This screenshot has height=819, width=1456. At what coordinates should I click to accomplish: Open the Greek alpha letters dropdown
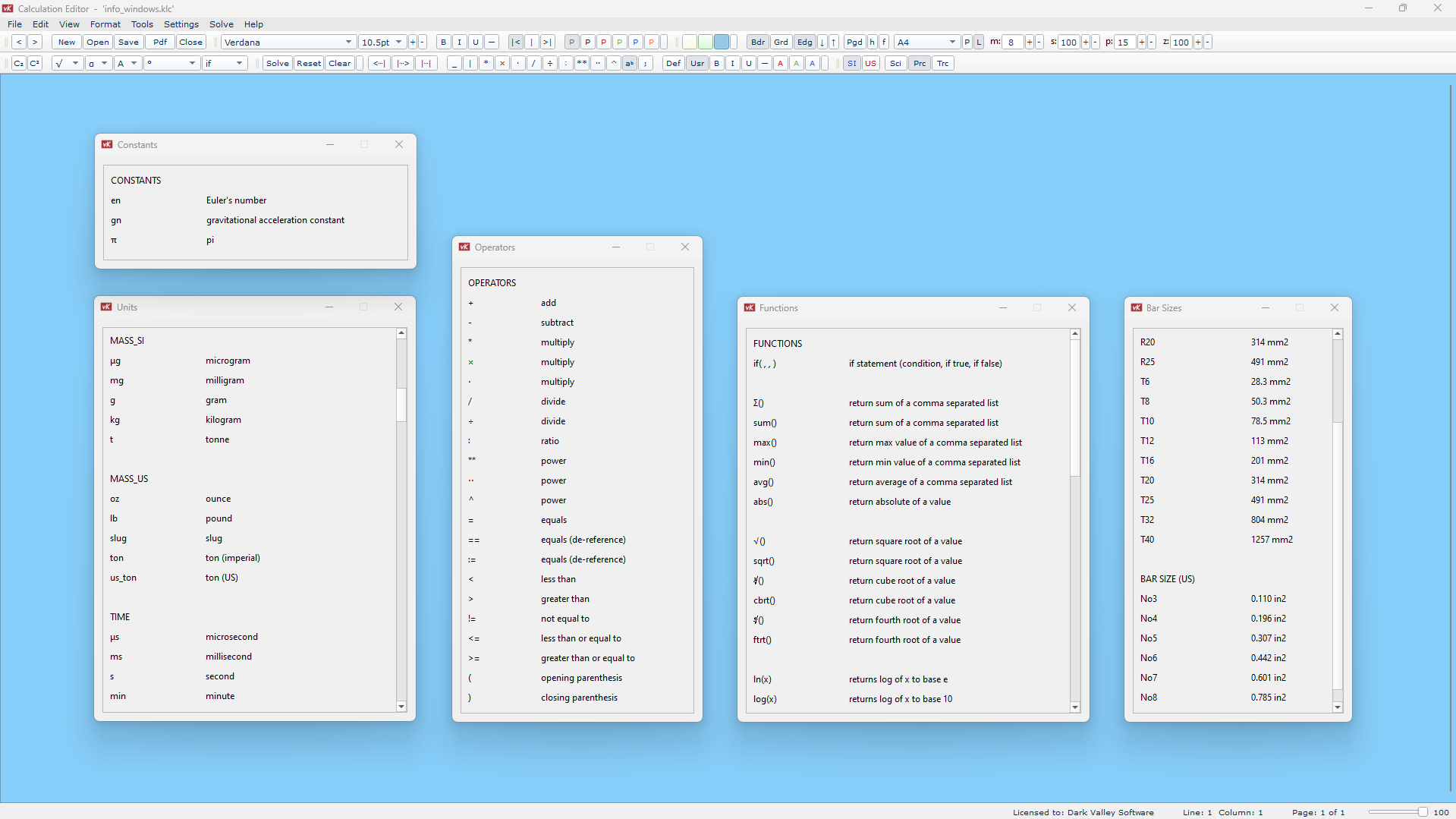point(98,64)
